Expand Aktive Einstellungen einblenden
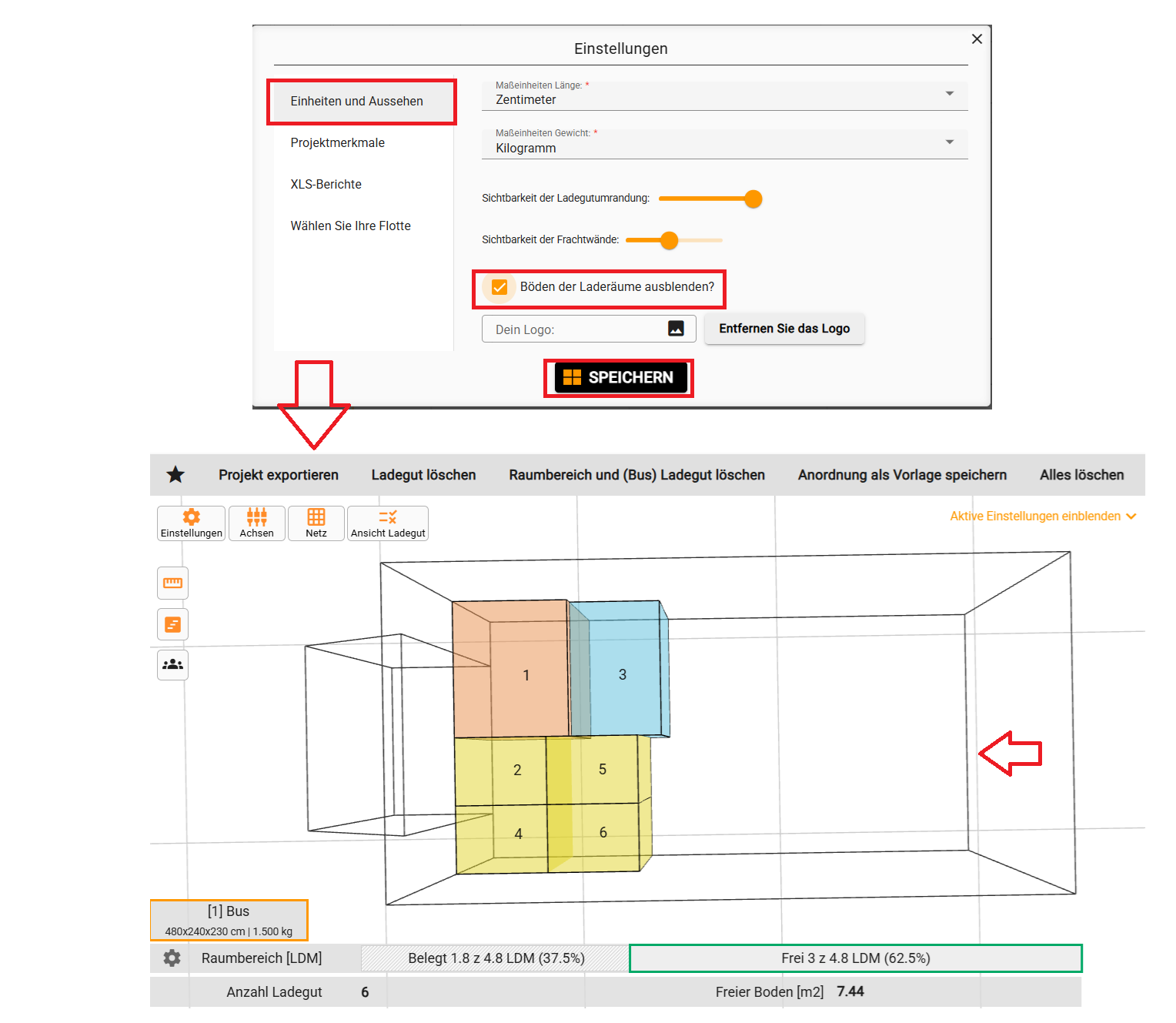1176x1023 pixels. (1042, 517)
